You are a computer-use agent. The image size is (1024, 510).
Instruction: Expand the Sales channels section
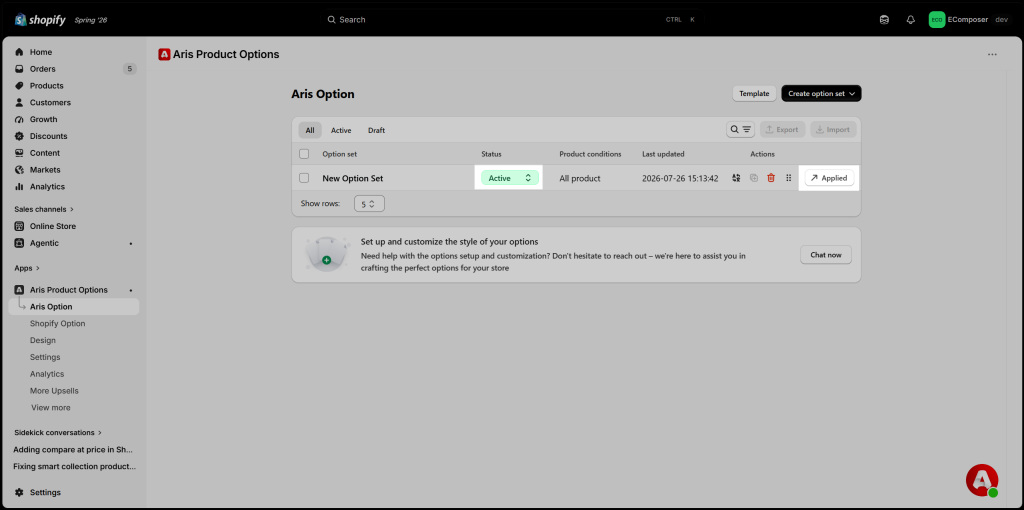pyautogui.click(x=44, y=210)
